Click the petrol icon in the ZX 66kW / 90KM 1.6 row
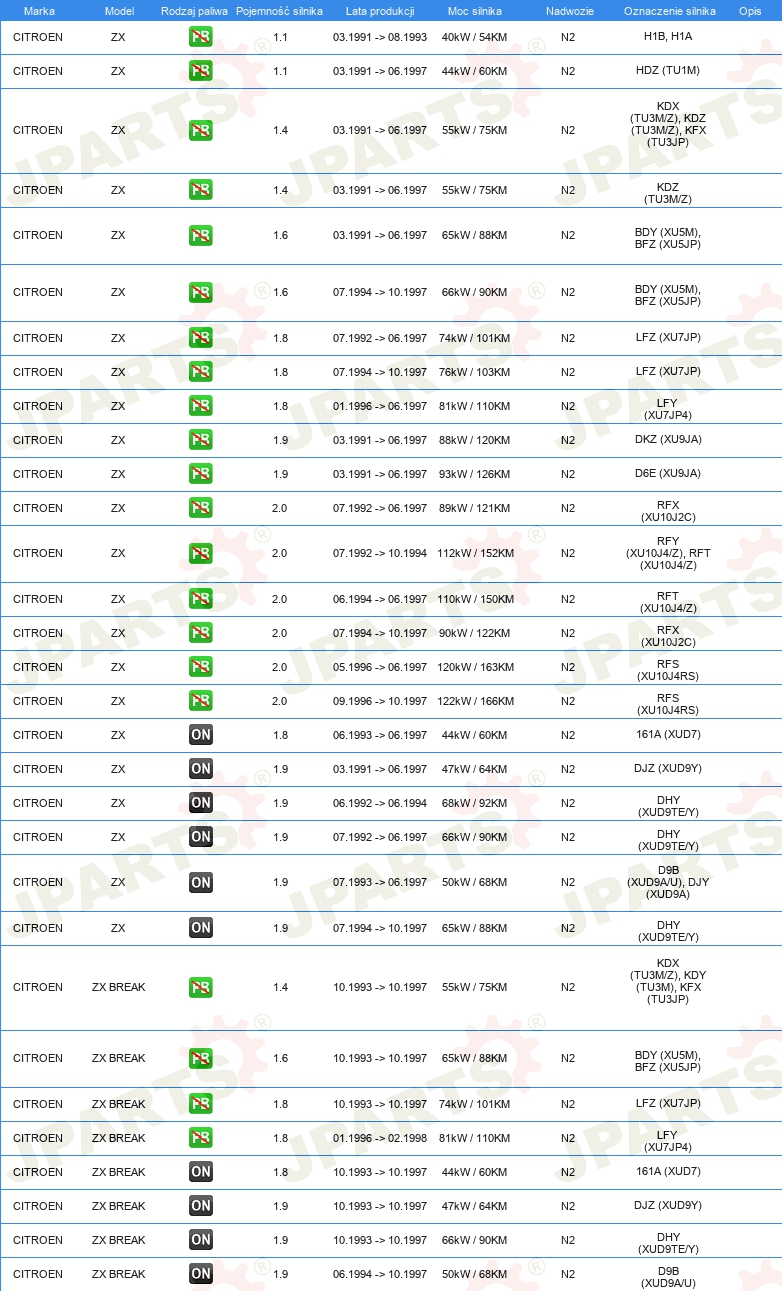The image size is (782, 1291). 201,292
